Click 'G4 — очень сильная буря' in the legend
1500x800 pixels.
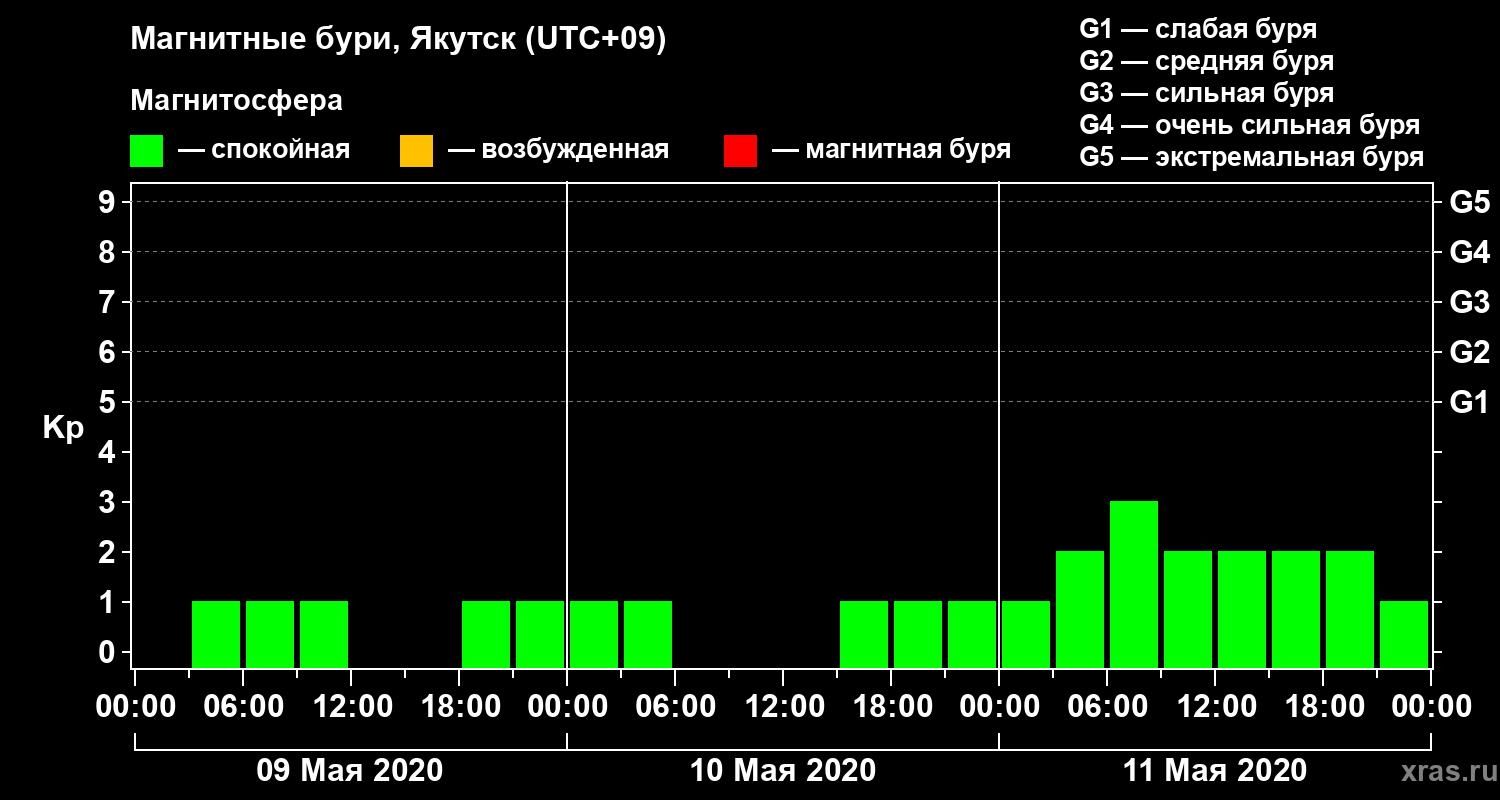tap(1250, 125)
